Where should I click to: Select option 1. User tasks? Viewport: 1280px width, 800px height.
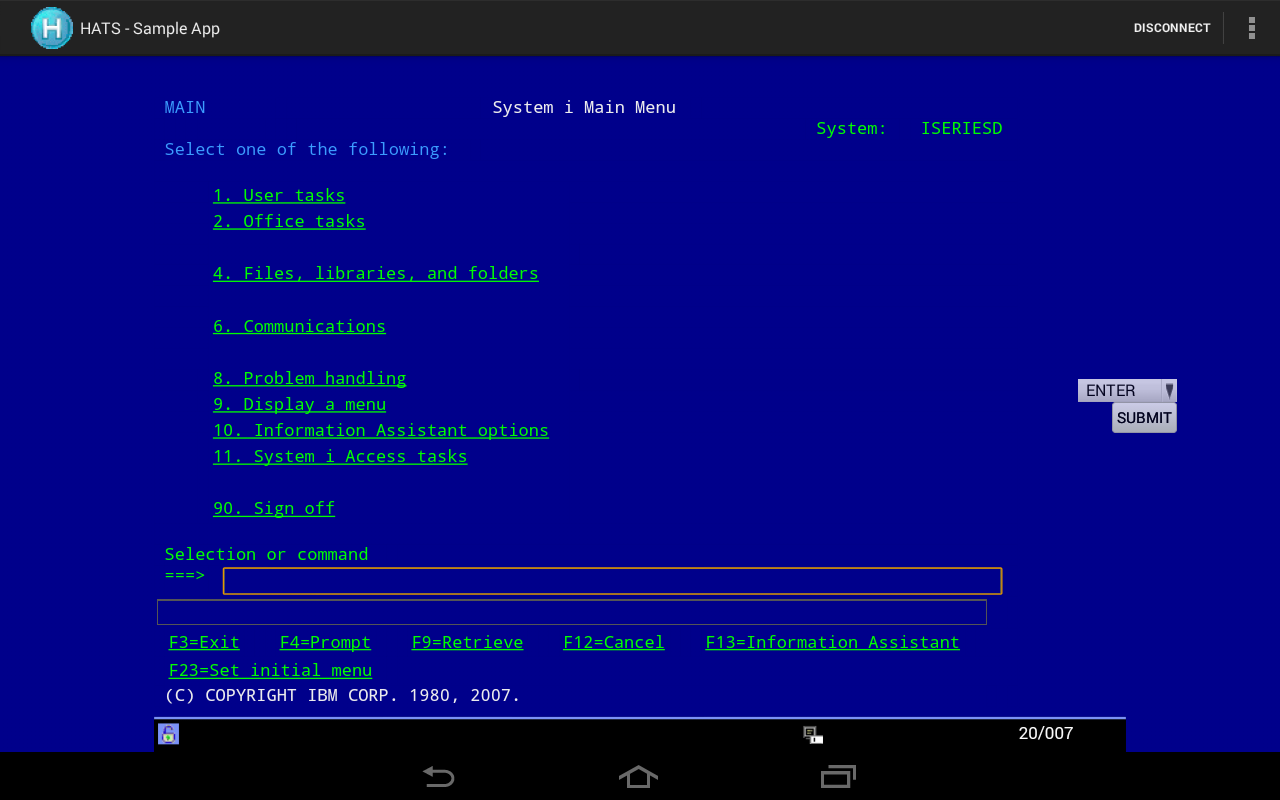279,195
